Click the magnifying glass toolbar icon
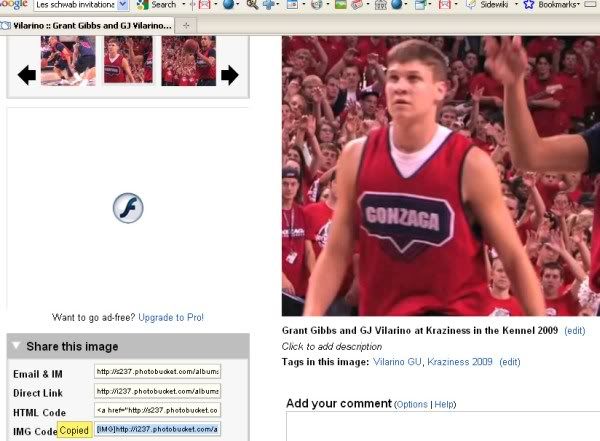The height and width of the screenshot is (441, 600). 252,5
